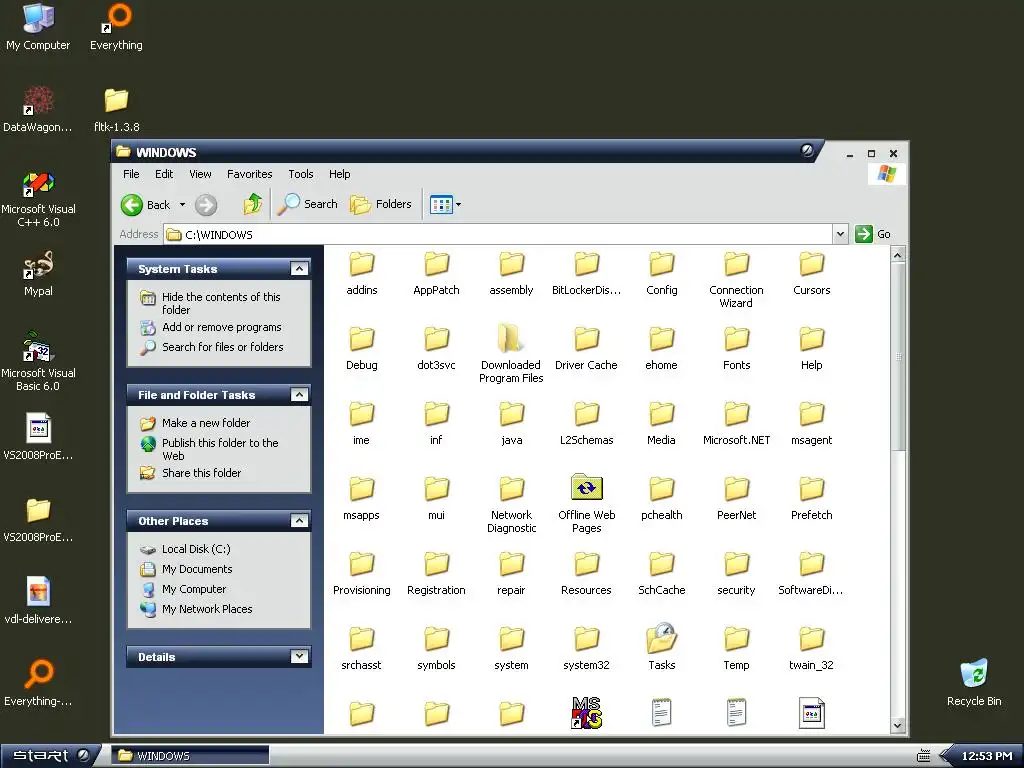Expand the Address bar dropdown

click(840, 234)
